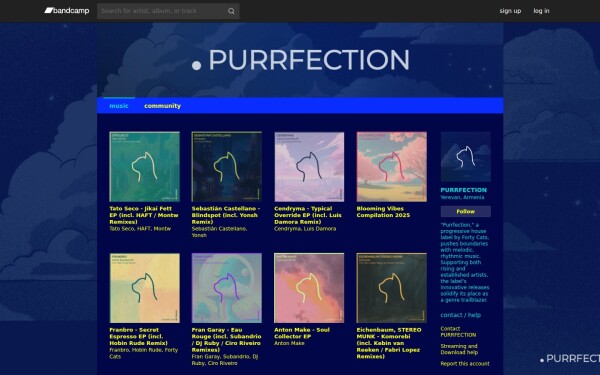Click the 'Cendryma, Luis Damora' artist text
The height and width of the screenshot is (375, 600).
[305, 228]
